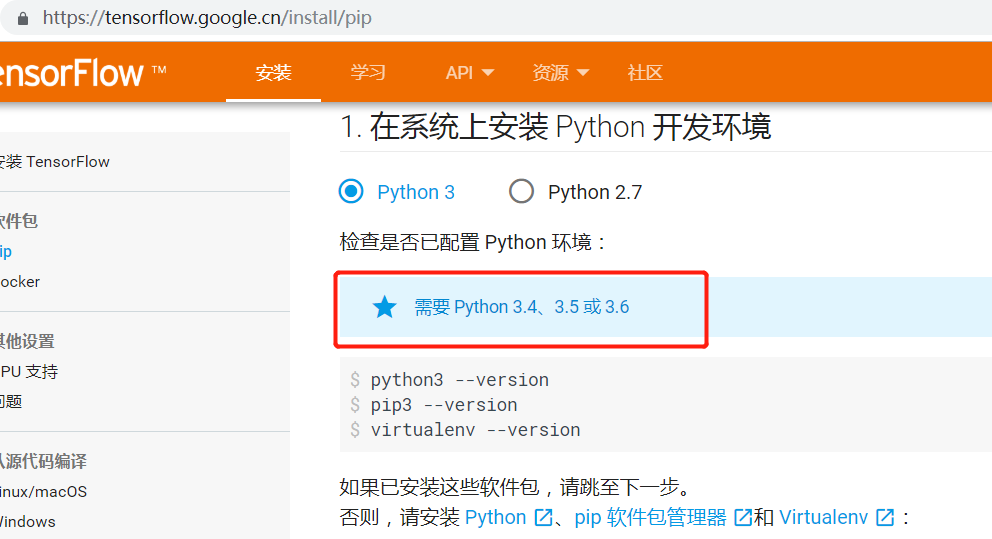This screenshot has height=539, width=992.
Task: Open the 社区 tab
Action: (645, 73)
